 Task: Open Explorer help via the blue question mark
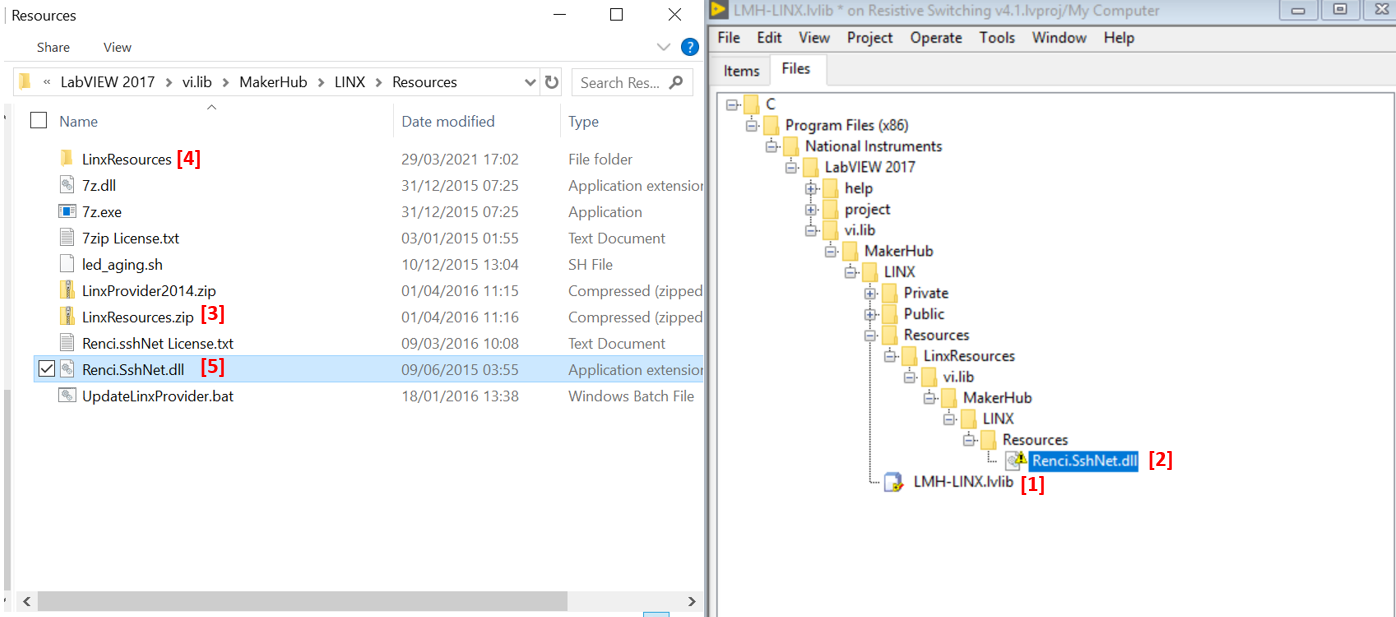689,47
